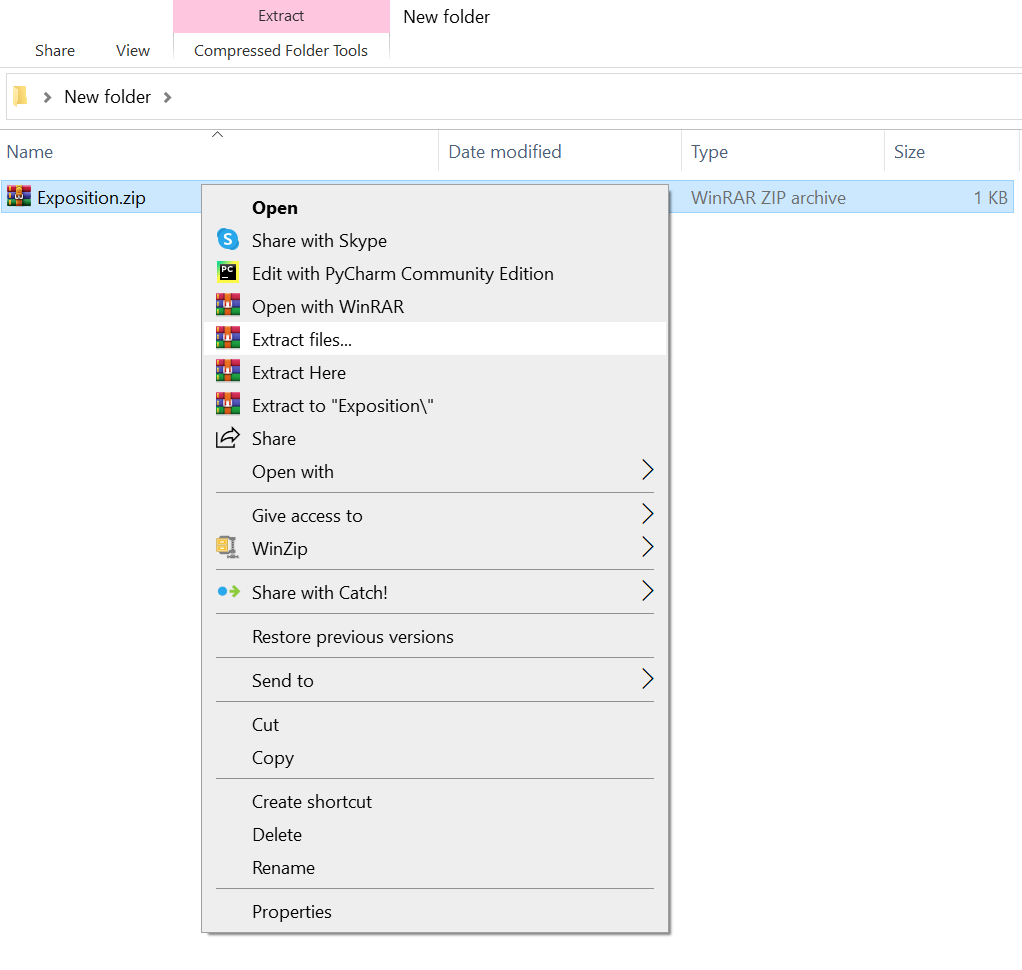Click the Catch! arrow icon

click(x=228, y=591)
